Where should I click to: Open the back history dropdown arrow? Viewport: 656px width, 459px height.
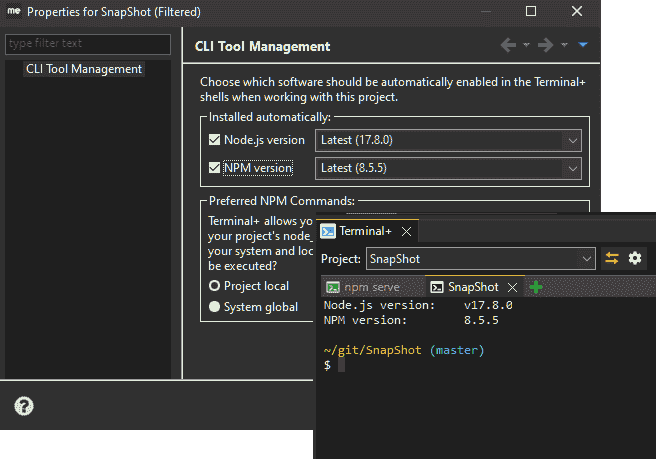[x=526, y=45]
